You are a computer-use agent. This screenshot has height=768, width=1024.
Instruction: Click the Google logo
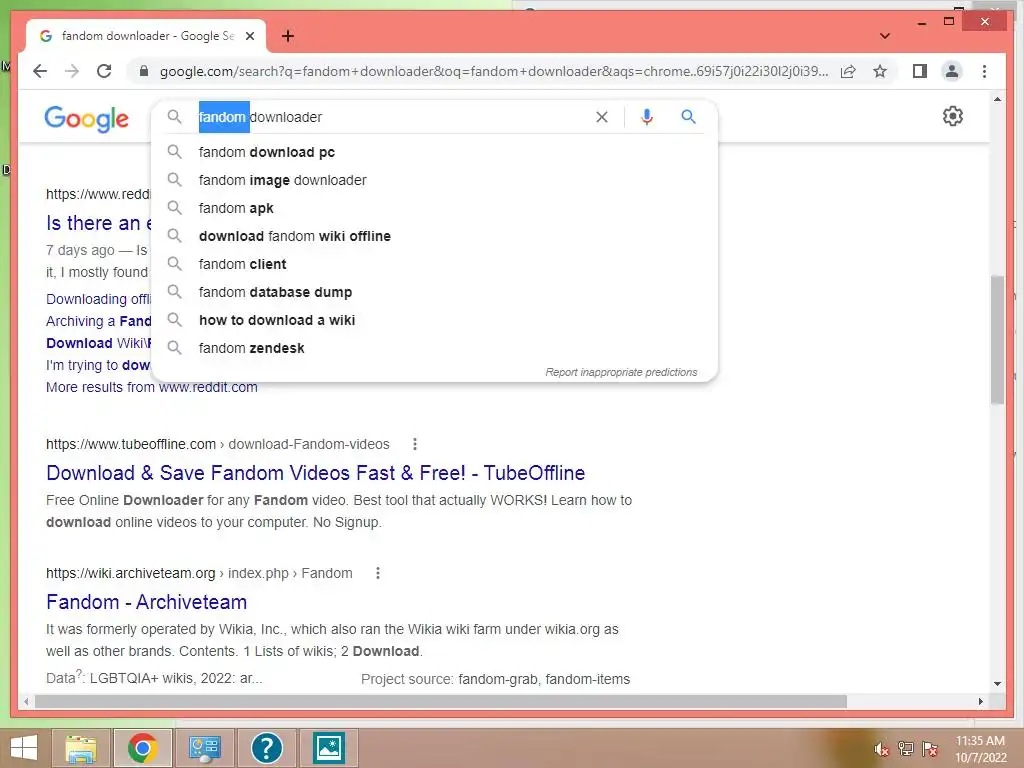[86, 119]
